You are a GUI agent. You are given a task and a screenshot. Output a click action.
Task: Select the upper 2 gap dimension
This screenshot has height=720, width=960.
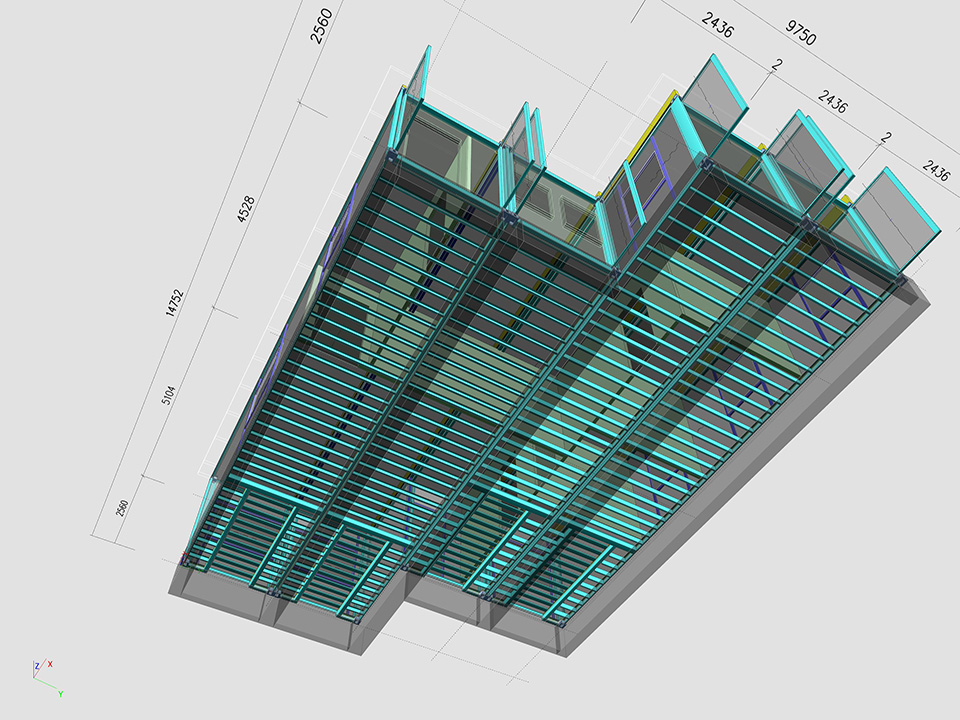pyautogui.click(x=776, y=66)
